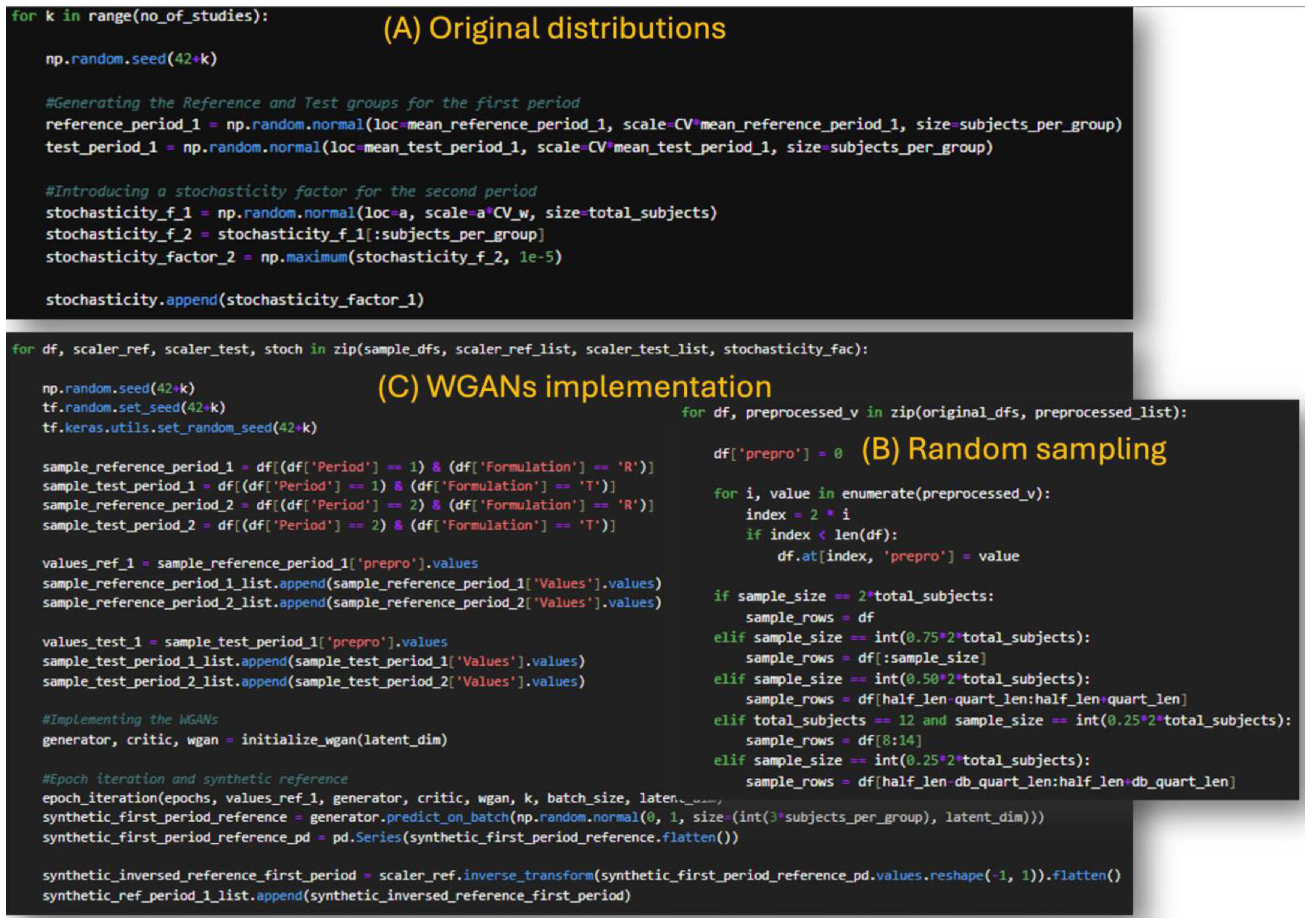Click the '#Implementing the WGANs' comment
Image resolution: width=1313 pixels, height=924 pixels.
tap(130, 719)
